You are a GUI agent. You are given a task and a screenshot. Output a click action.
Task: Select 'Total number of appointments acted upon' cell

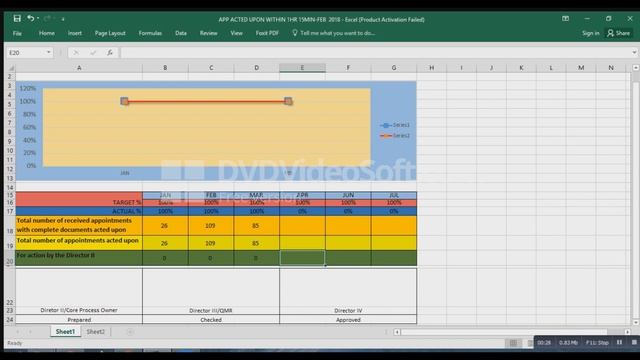point(79,243)
